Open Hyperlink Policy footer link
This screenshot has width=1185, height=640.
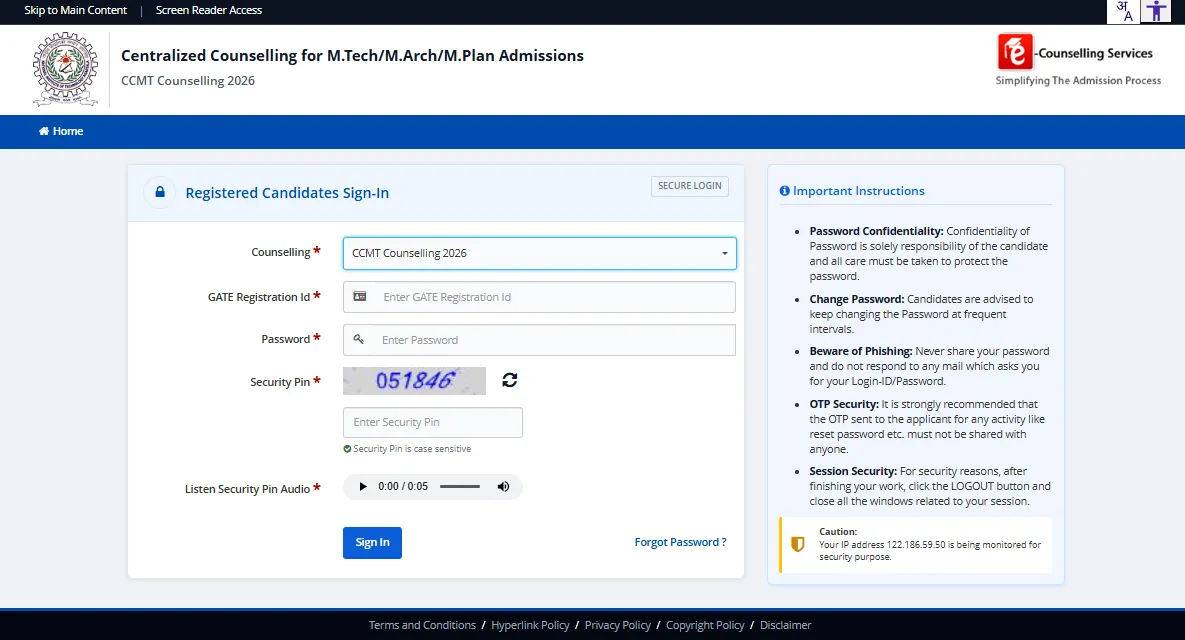(x=531, y=626)
